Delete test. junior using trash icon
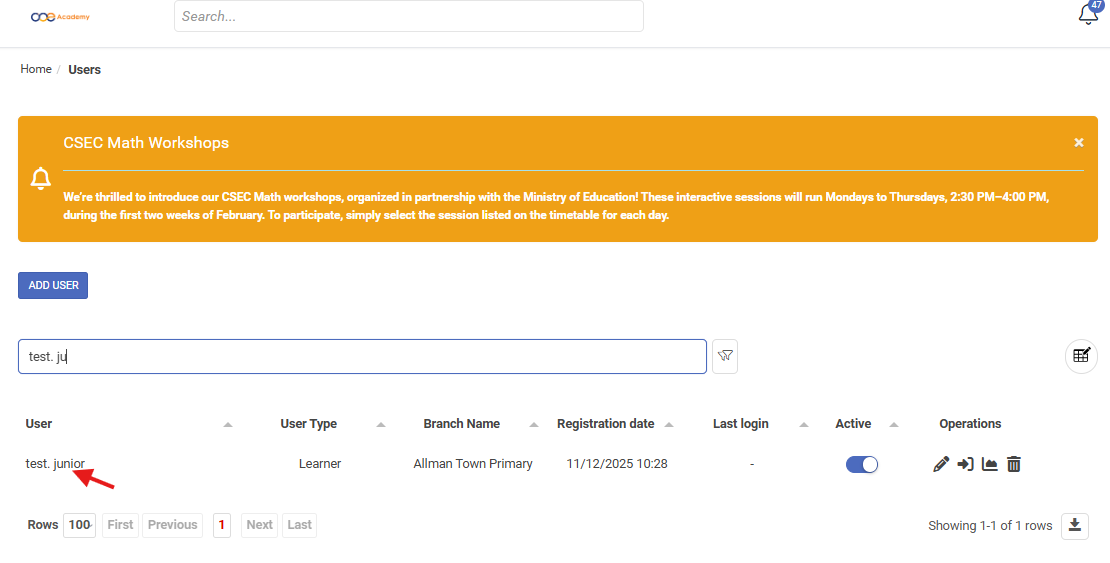 pyautogui.click(x=1013, y=464)
